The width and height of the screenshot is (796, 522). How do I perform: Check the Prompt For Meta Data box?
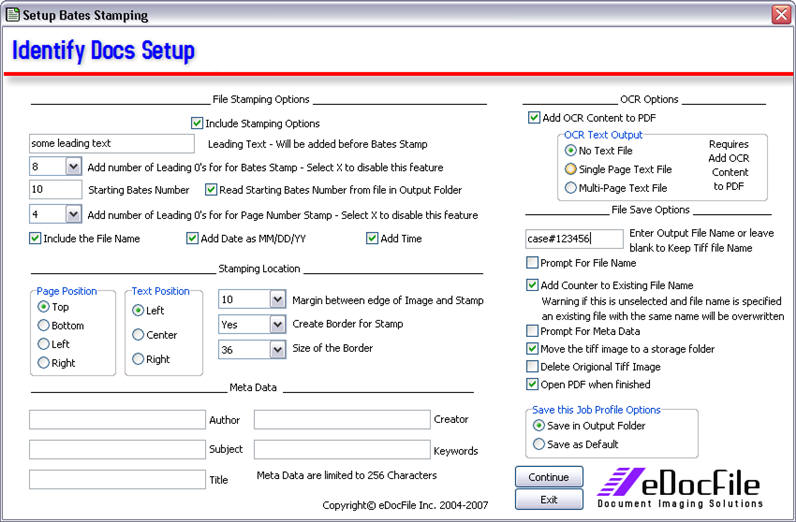(533, 331)
